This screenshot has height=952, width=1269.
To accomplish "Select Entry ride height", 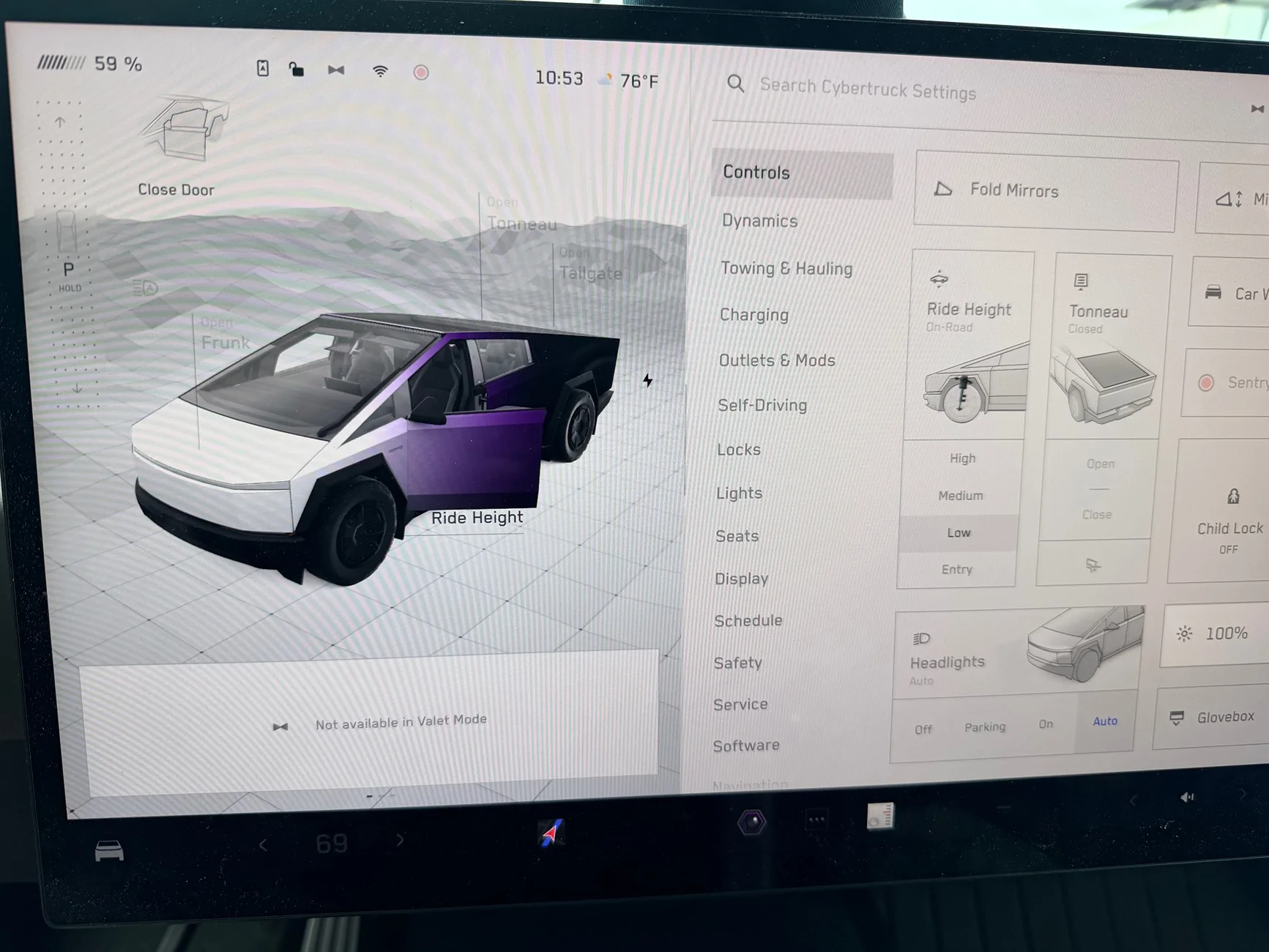I will 956,569.
